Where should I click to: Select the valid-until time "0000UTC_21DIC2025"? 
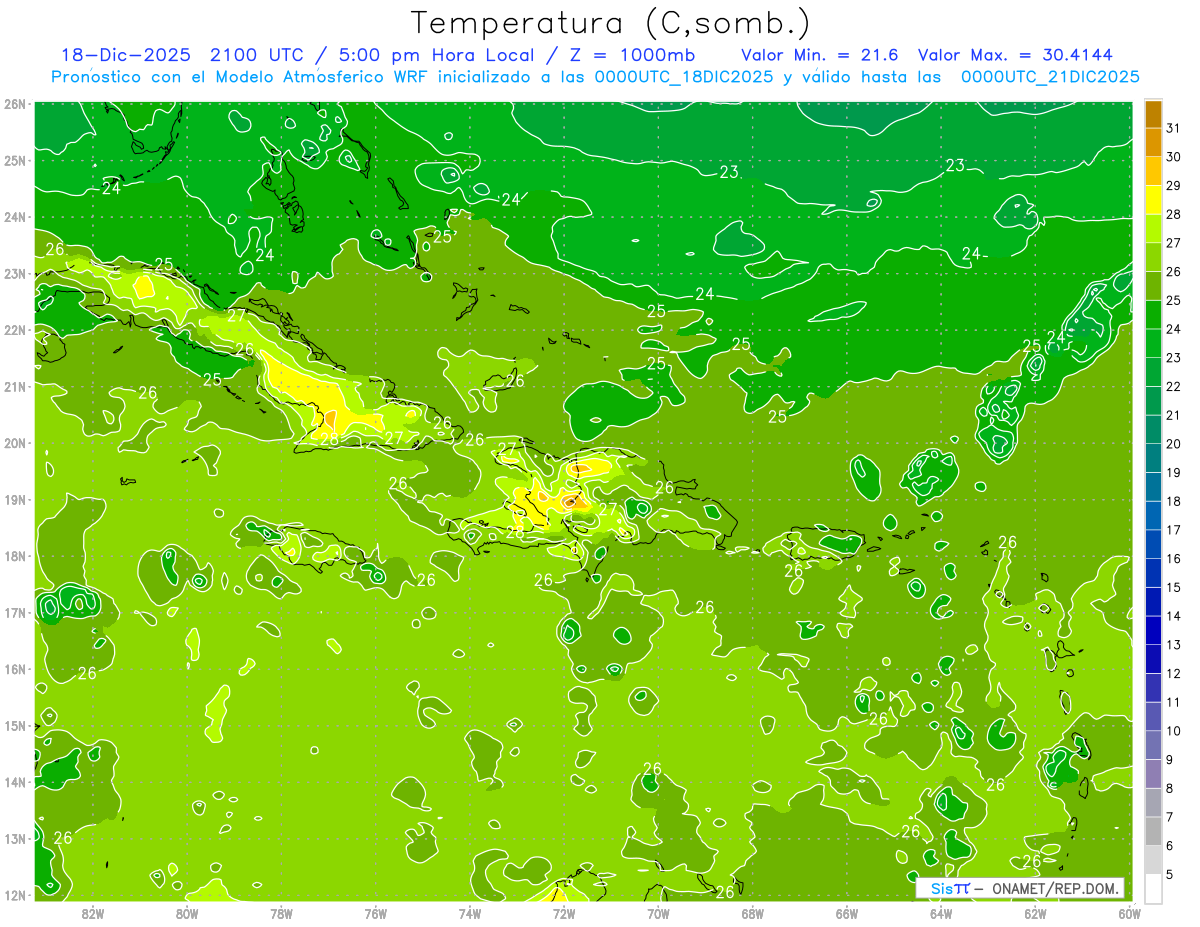coord(1050,77)
